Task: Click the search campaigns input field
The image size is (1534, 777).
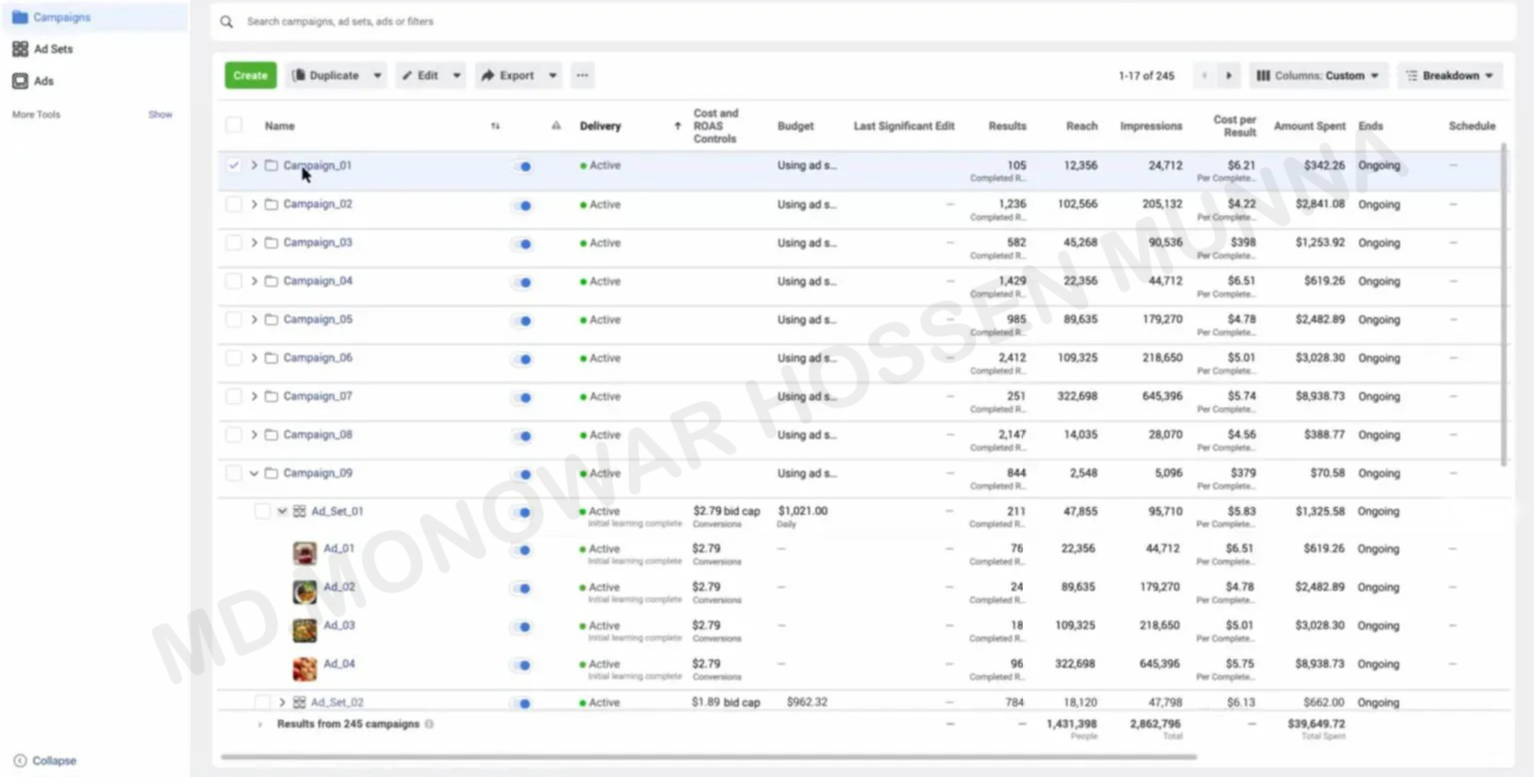Action: [860, 21]
